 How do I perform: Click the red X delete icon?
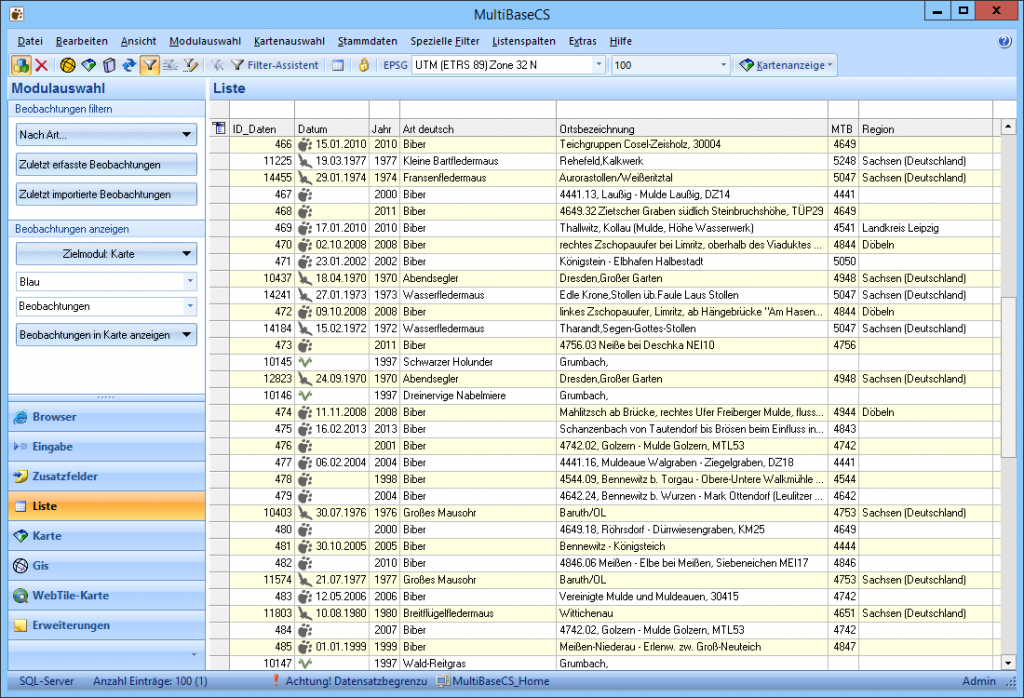coord(41,65)
